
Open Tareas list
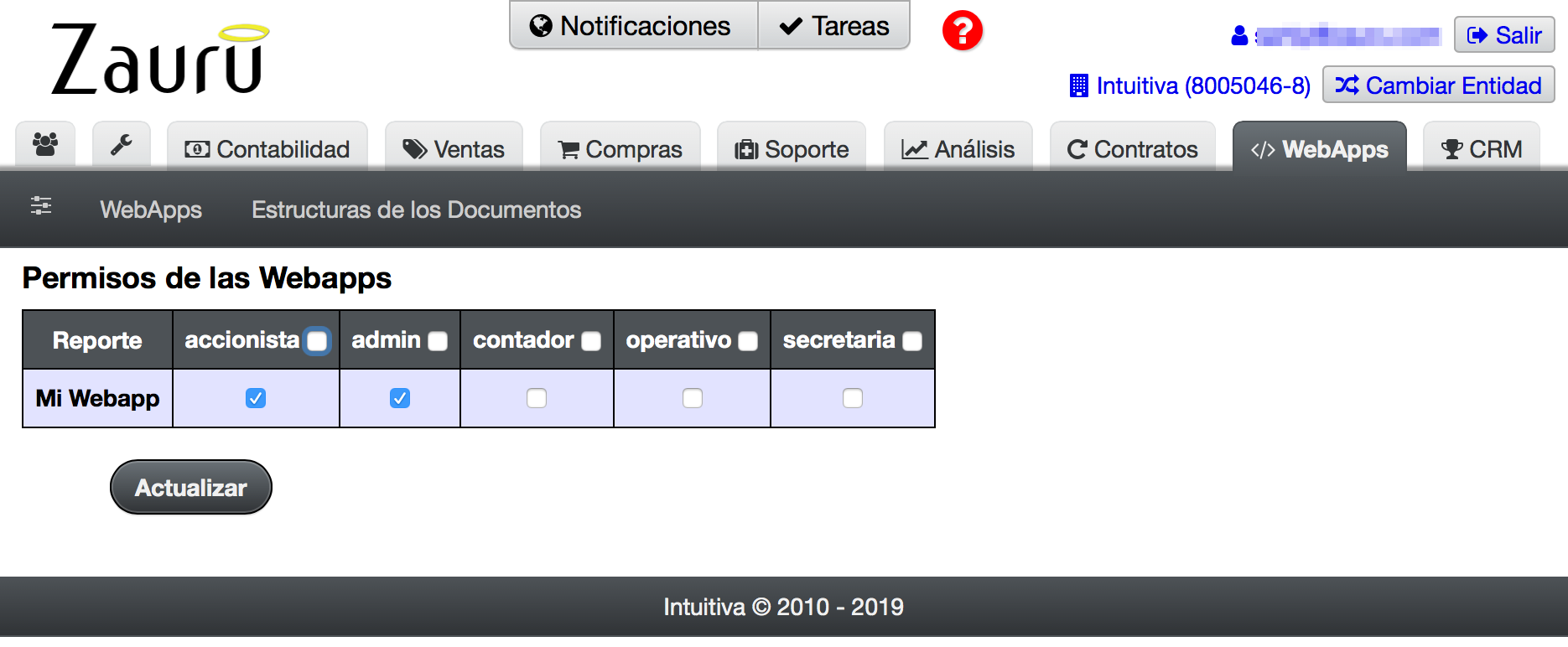[x=834, y=26]
